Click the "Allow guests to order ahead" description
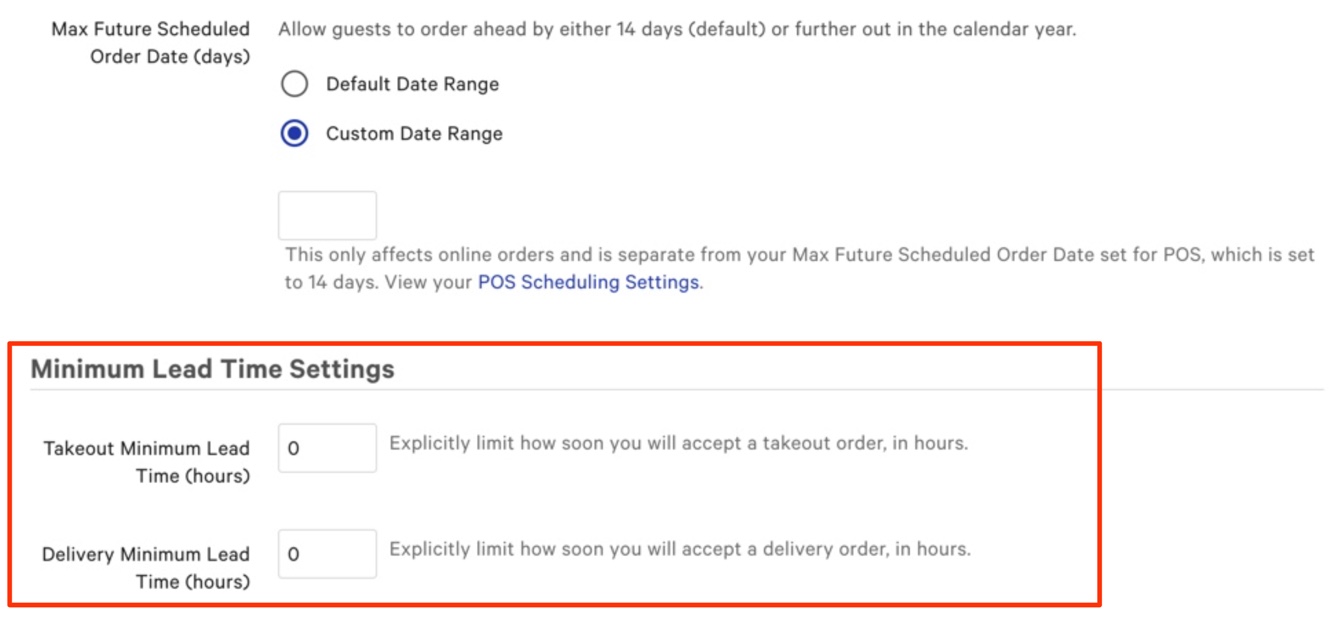Screen dimensions: 1329x627 pyautogui.click(x=676, y=29)
